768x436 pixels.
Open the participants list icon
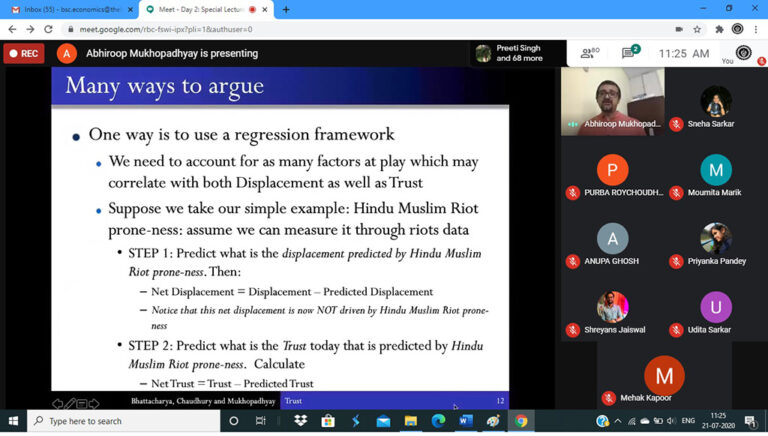[588, 53]
